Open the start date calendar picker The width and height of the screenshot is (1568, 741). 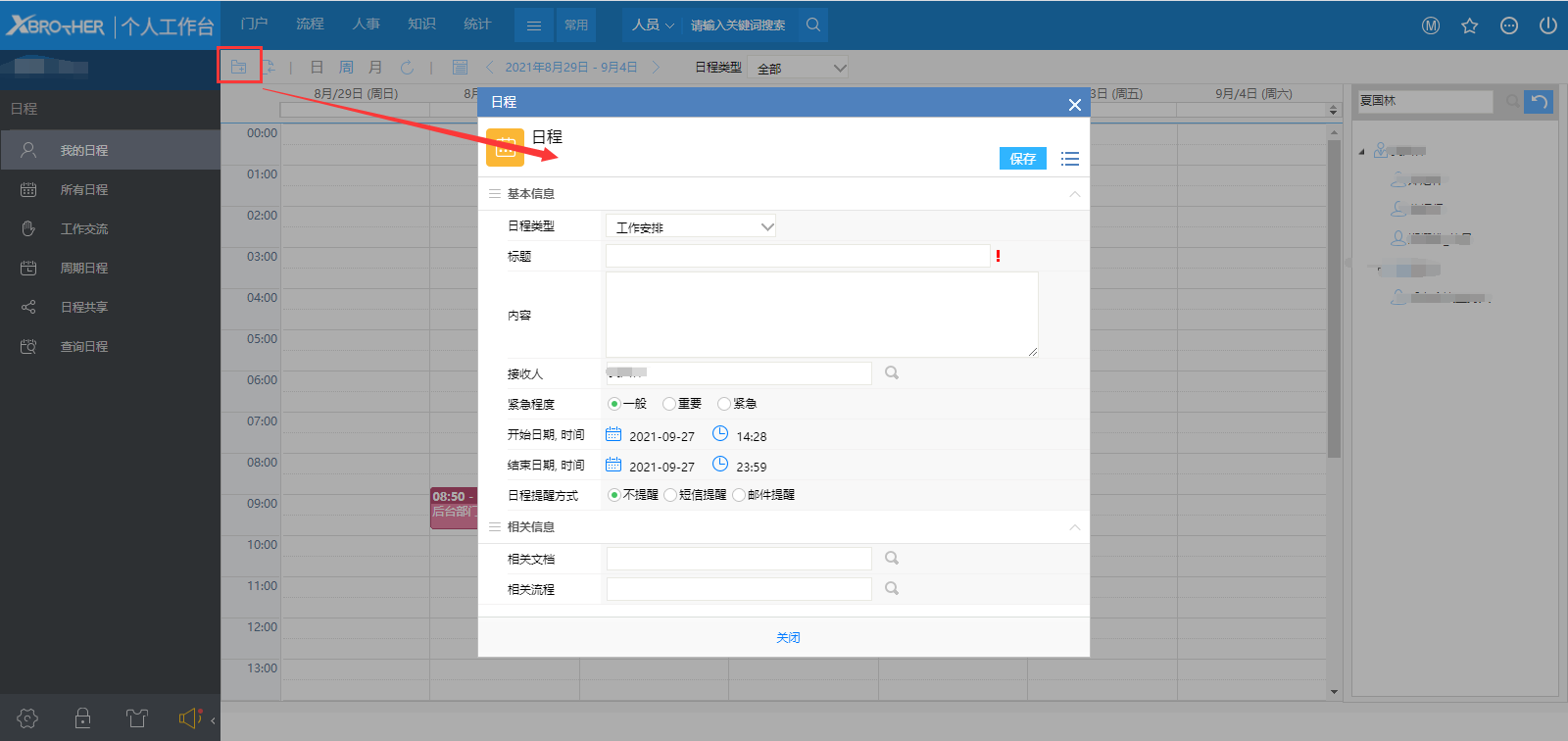click(613, 434)
